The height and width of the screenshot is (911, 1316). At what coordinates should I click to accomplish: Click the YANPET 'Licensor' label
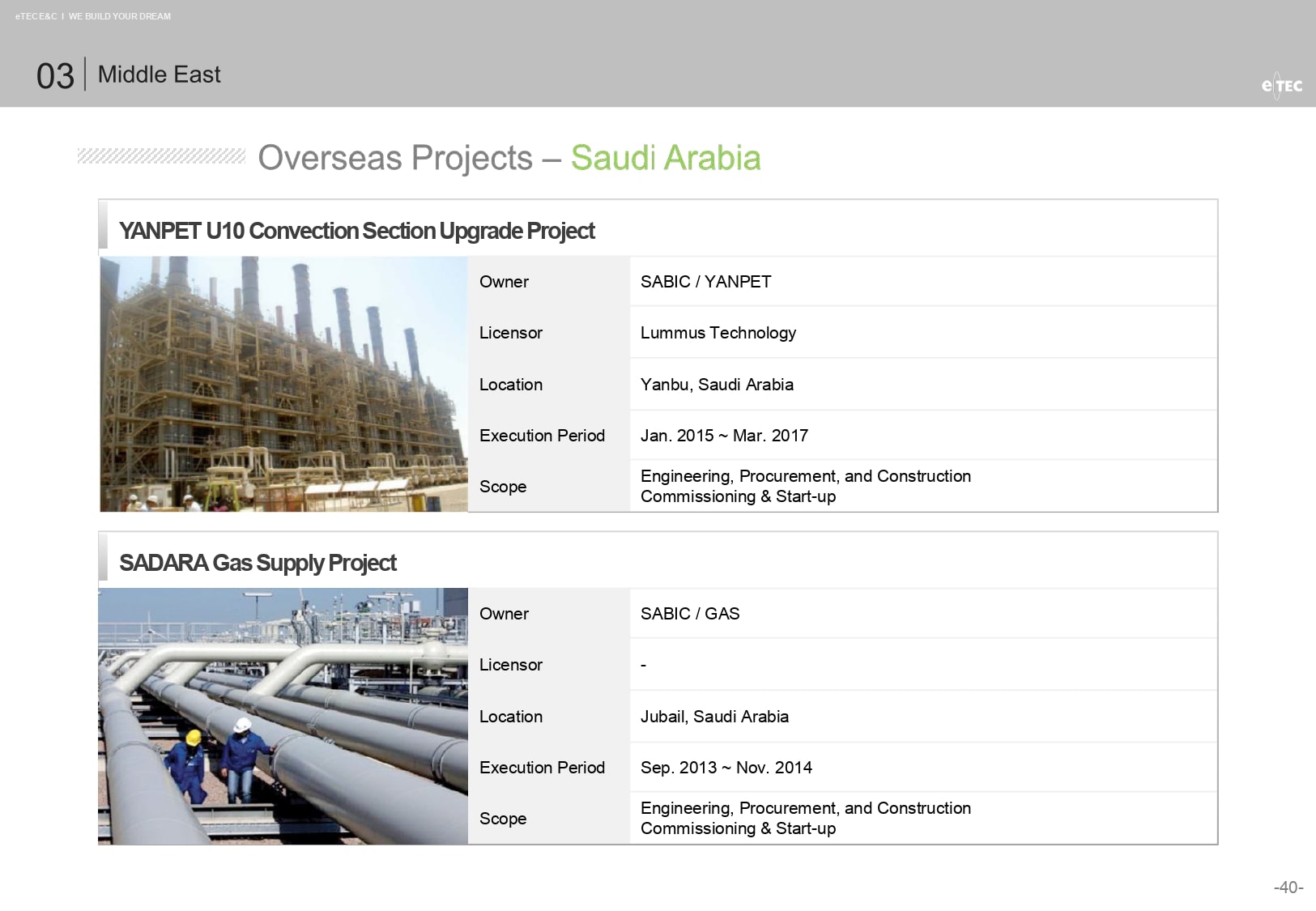(511, 333)
